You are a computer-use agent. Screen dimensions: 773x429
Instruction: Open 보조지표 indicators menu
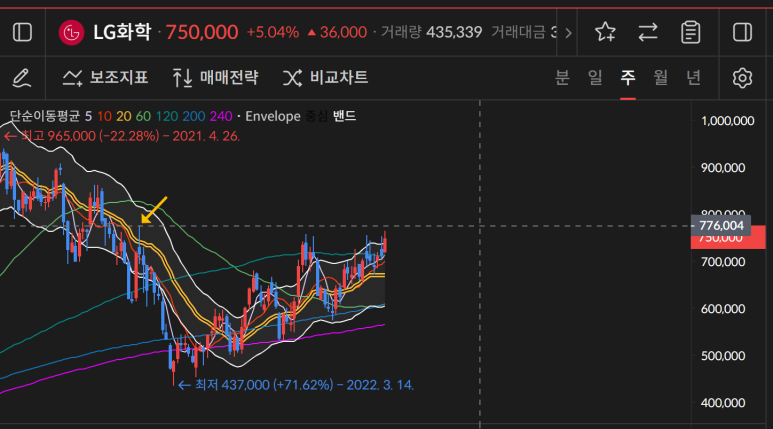(x=105, y=78)
